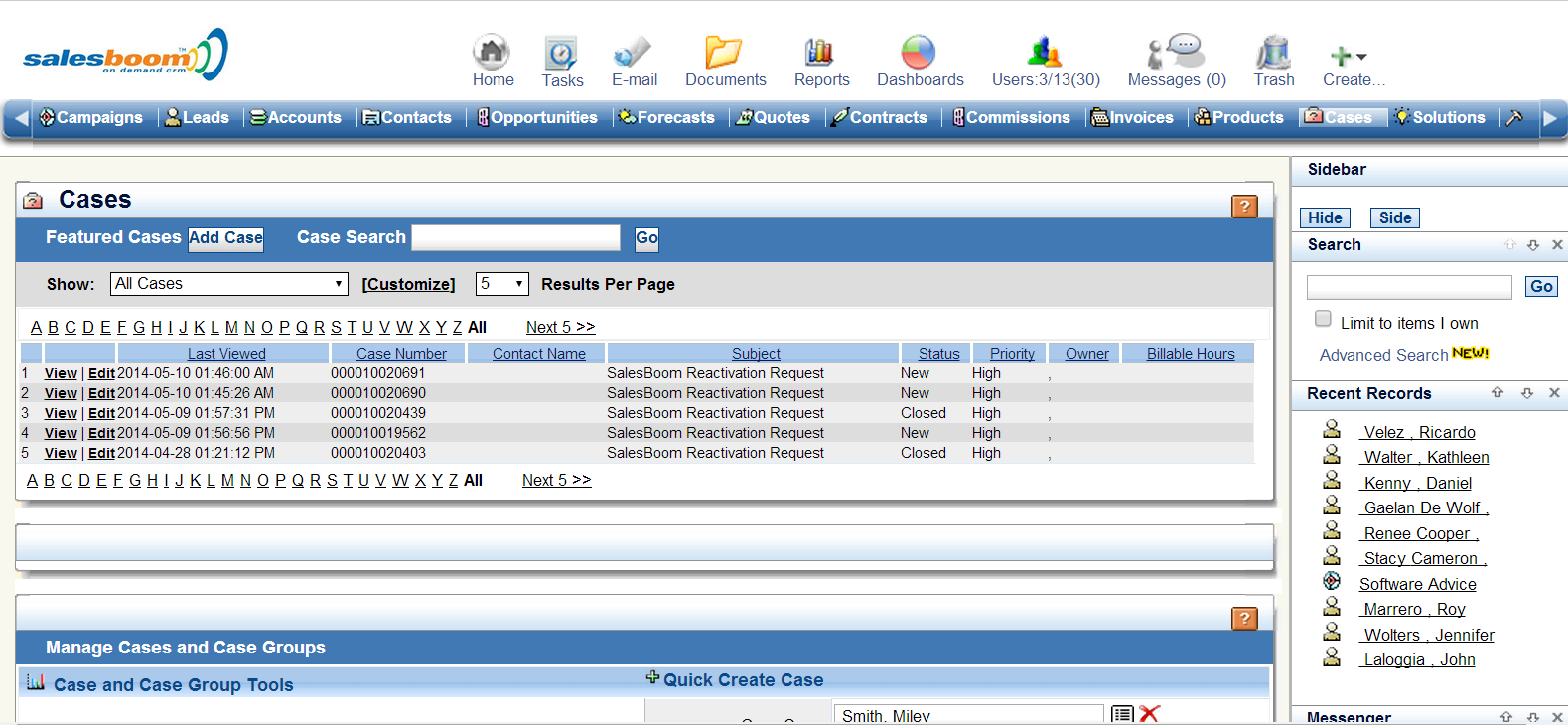
Task: Sort by Last Viewed column header
Action: click(x=226, y=354)
